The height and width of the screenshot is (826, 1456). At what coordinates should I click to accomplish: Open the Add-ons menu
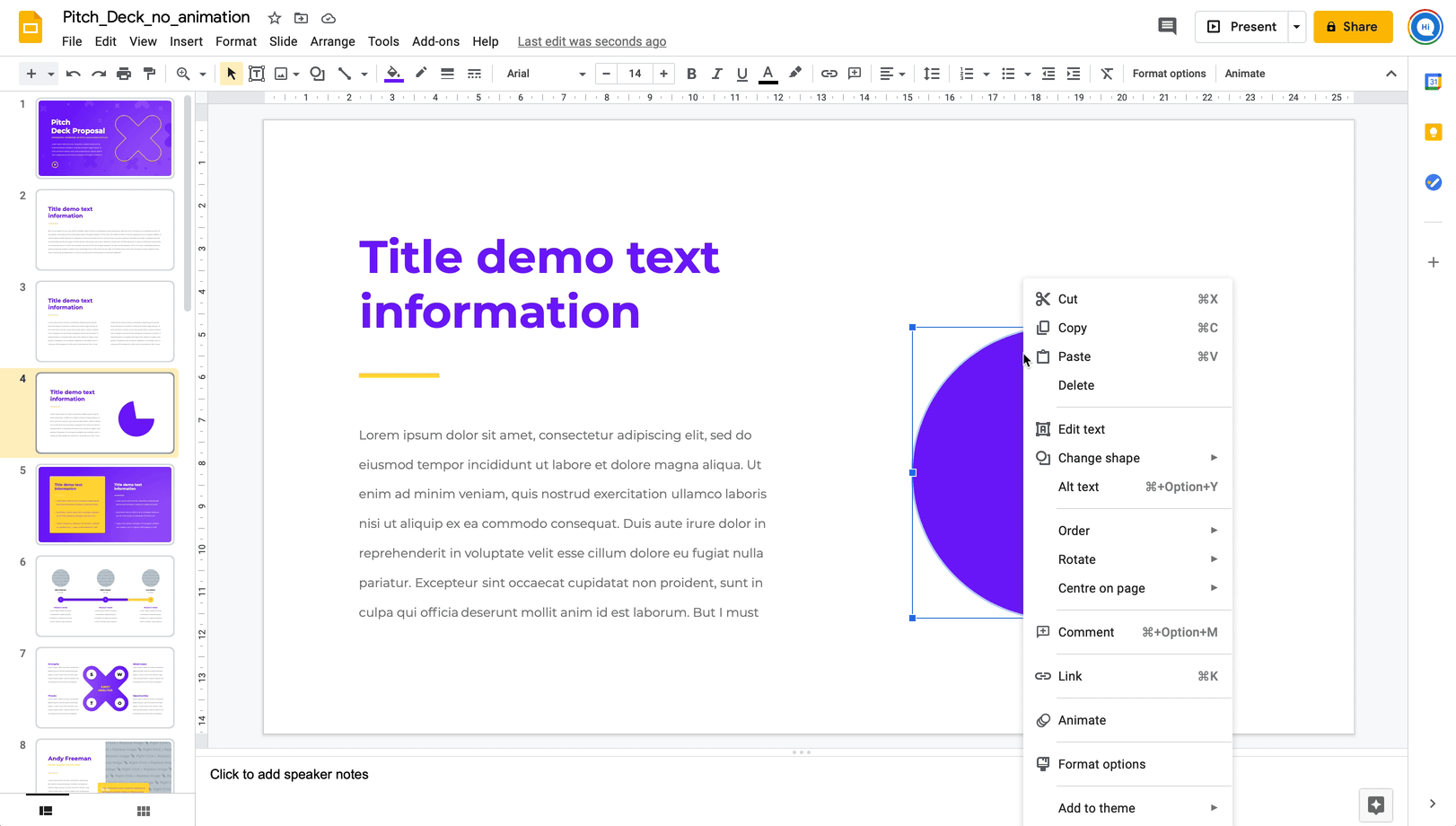click(x=435, y=41)
